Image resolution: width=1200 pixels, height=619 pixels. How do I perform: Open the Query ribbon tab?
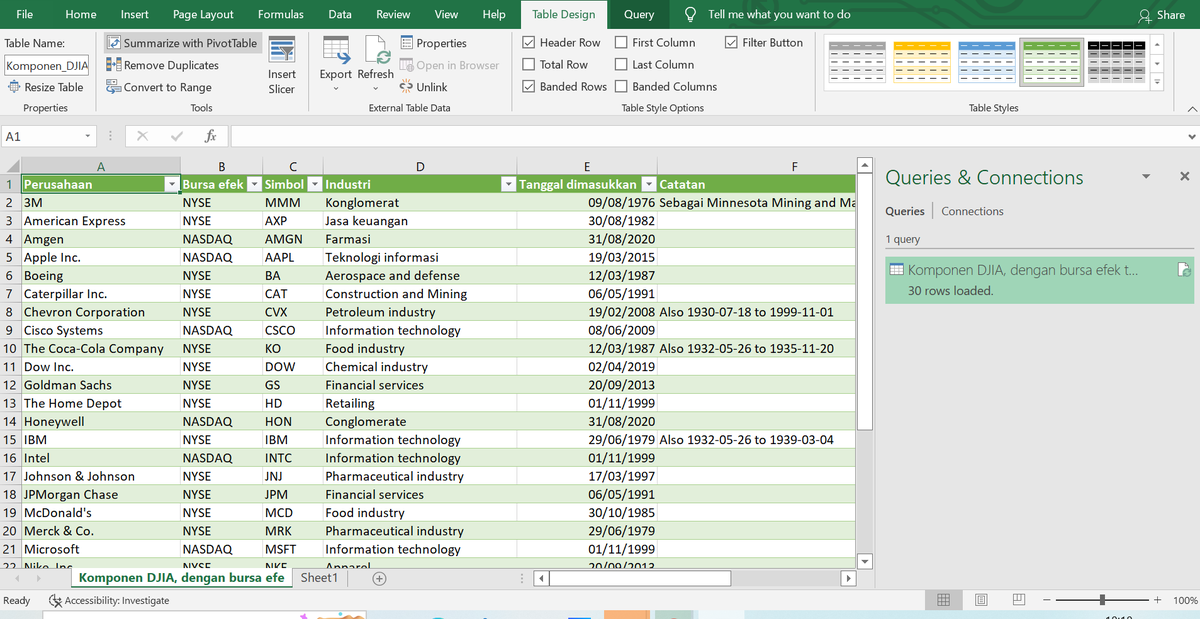639,14
